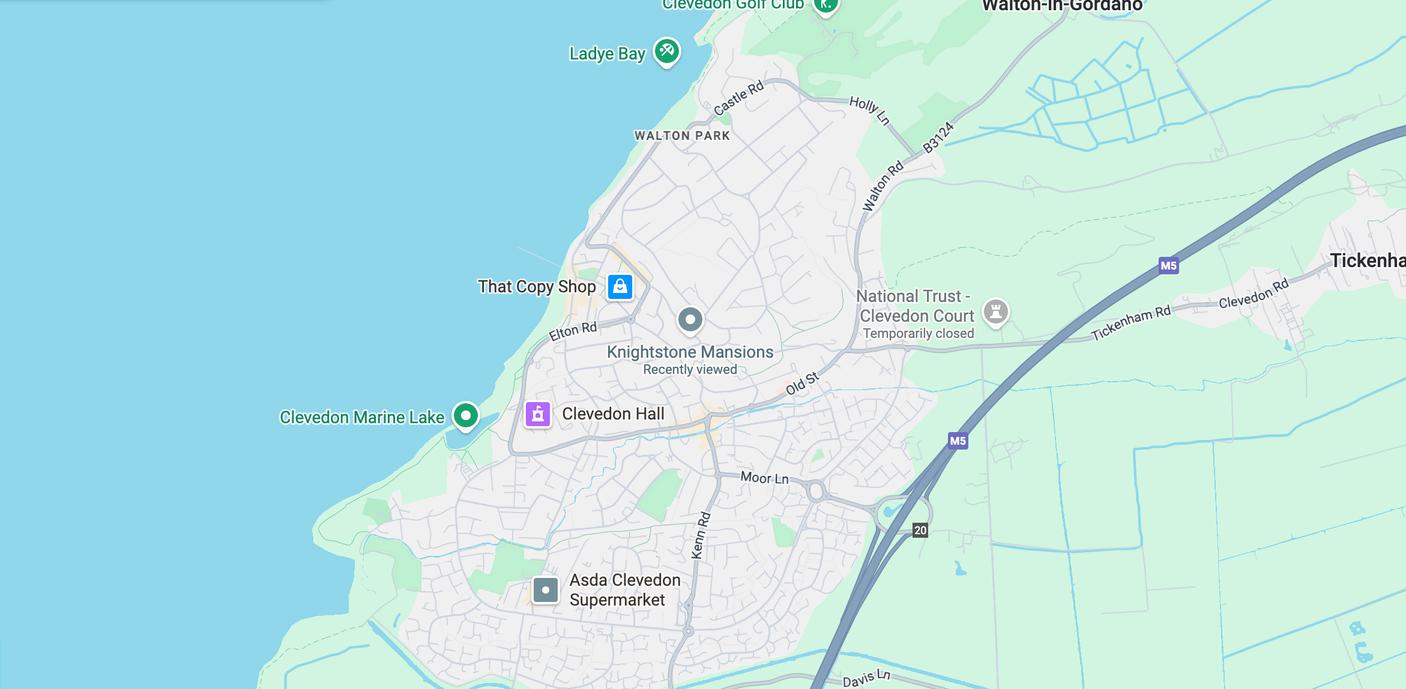This screenshot has height=689, width=1406.
Task: Select the purple Clevedon Hall venue icon
Action: click(x=538, y=414)
